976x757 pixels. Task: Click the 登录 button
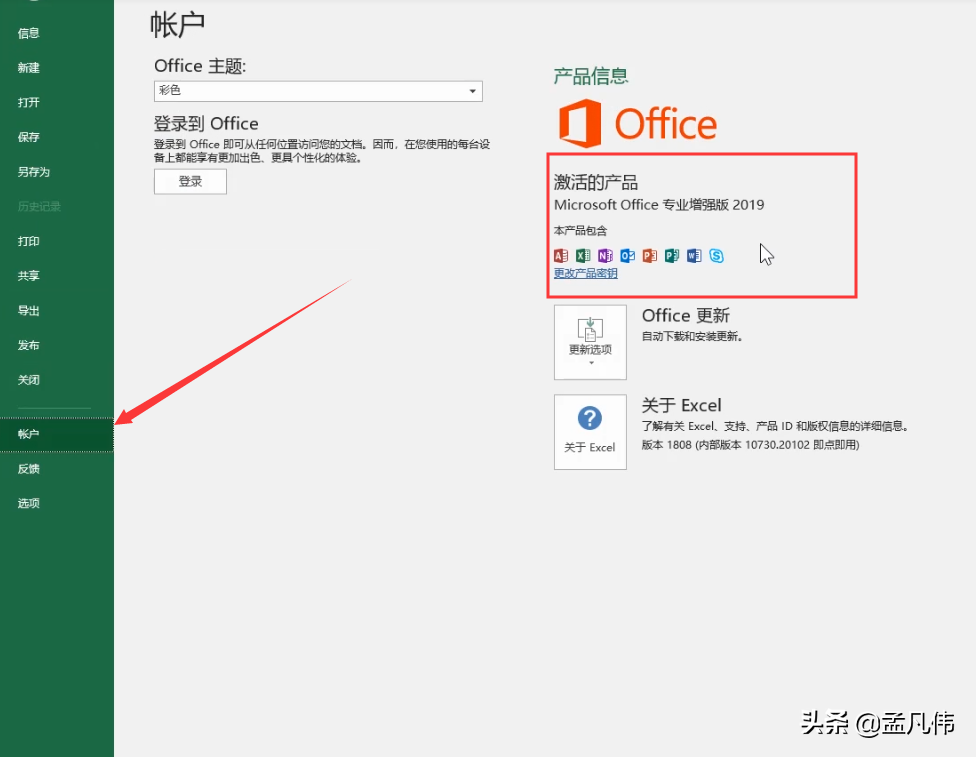click(190, 181)
